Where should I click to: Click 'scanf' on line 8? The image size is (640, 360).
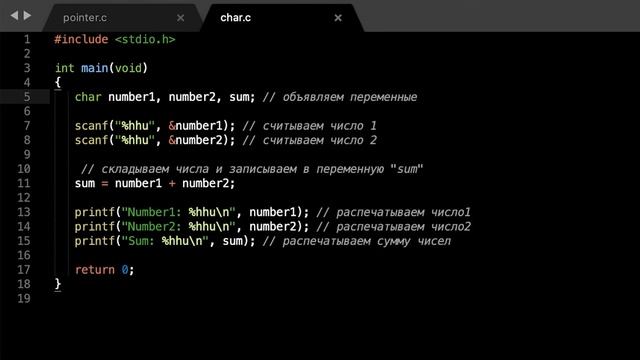pyautogui.click(x=91, y=140)
